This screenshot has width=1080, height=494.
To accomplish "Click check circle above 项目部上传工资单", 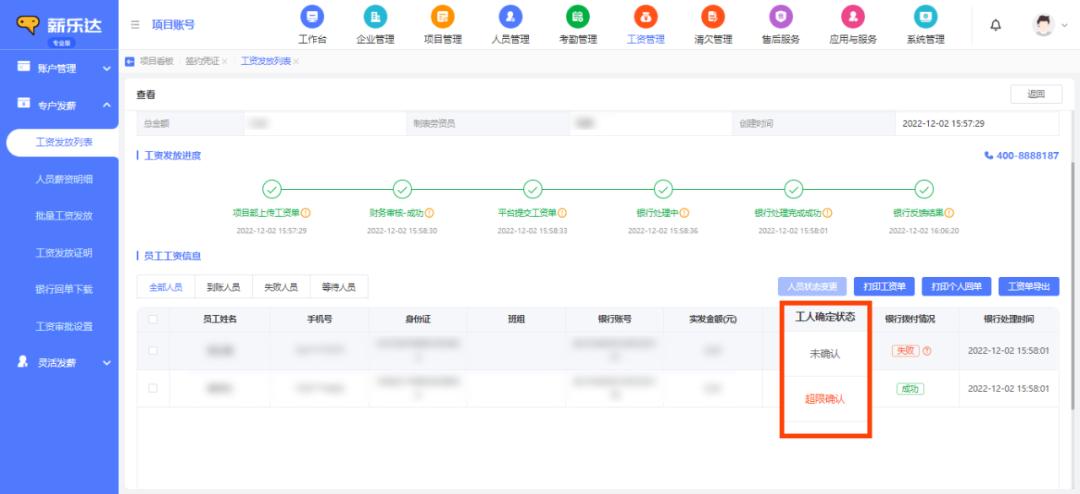I will point(271,189).
